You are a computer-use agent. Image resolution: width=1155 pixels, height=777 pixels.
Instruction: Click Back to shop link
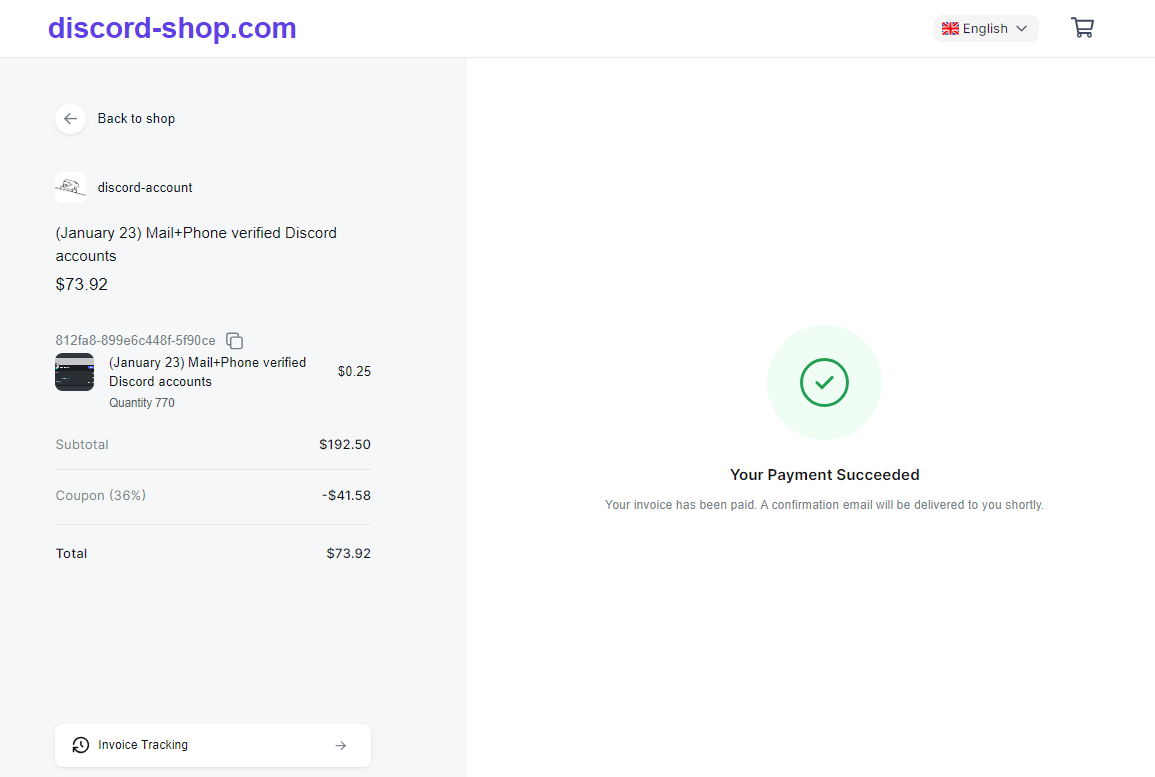136,119
